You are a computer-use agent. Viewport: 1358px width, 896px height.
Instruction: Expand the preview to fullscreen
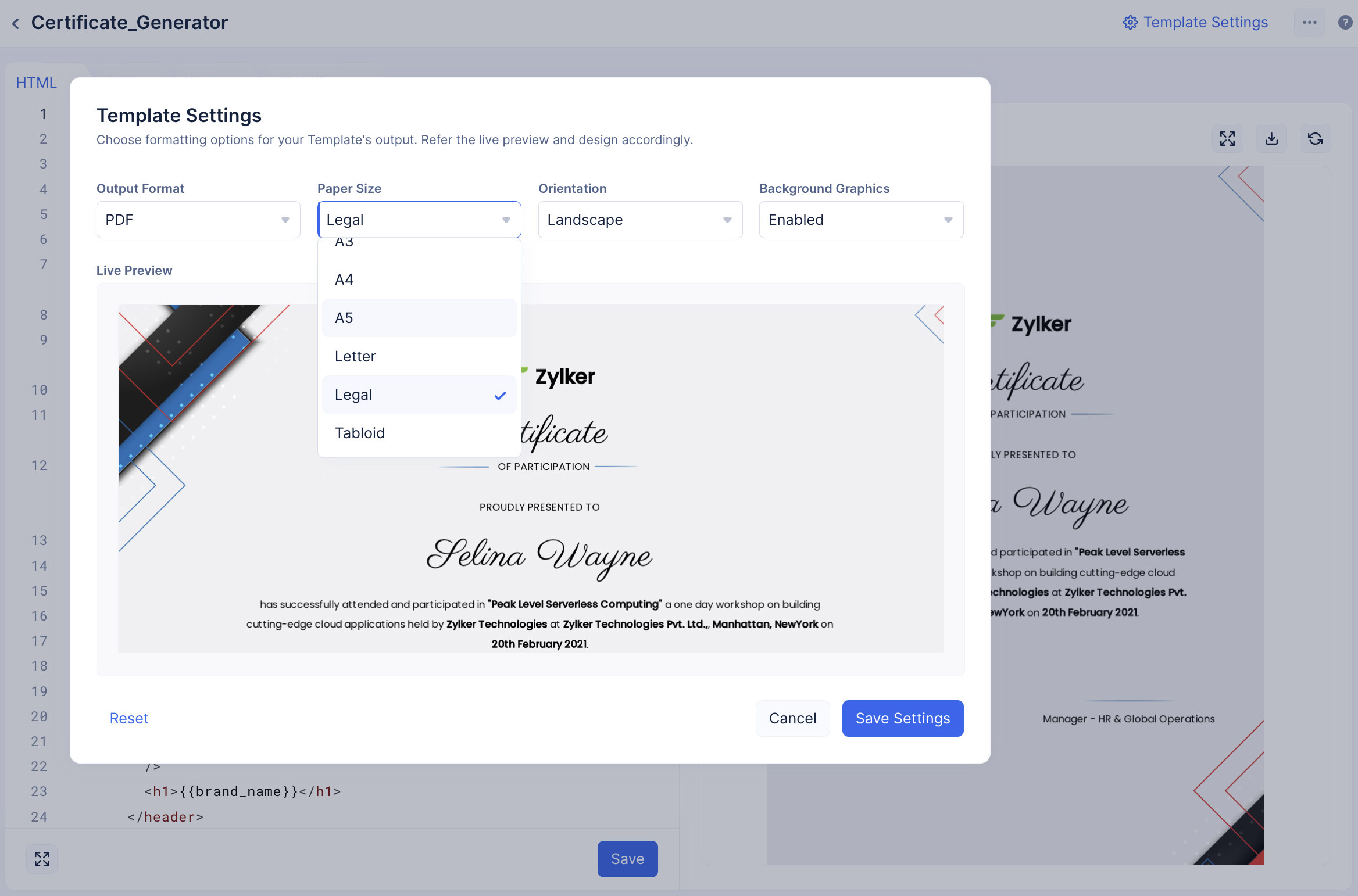pyautogui.click(x=1227, y=138)
